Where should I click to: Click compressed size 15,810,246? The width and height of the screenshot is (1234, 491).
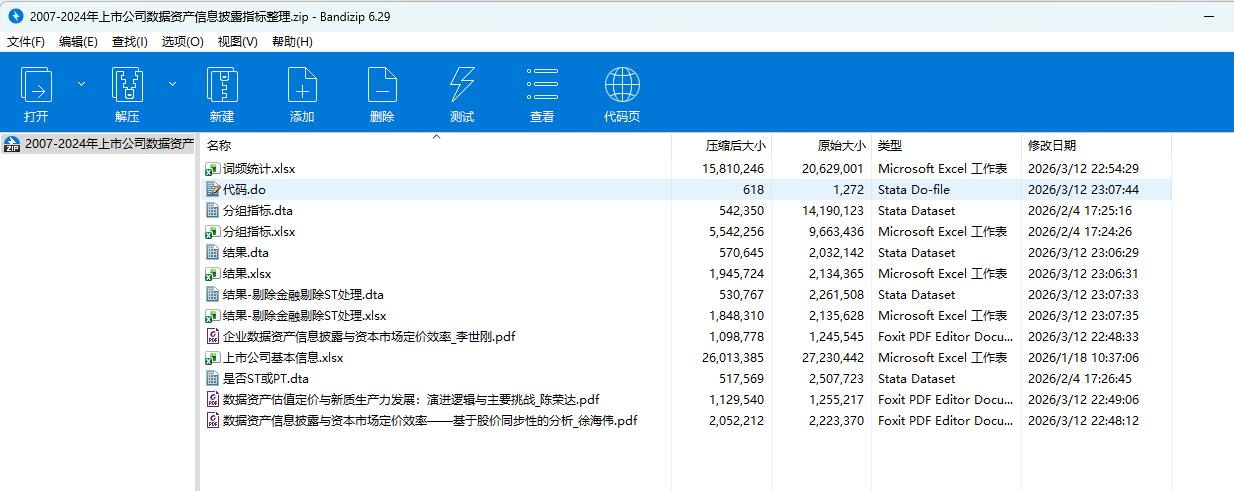tap(733, 169)
